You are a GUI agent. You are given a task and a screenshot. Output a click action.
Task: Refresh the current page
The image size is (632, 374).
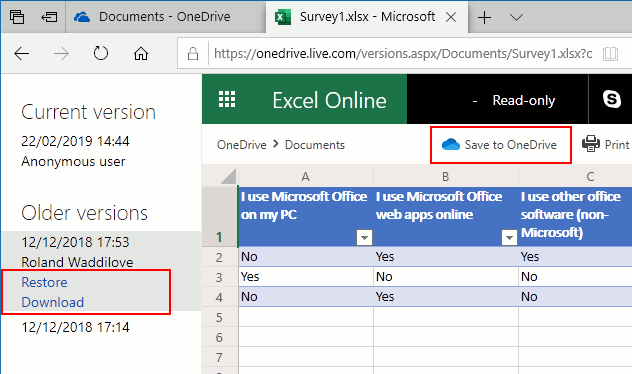[101, 53]
